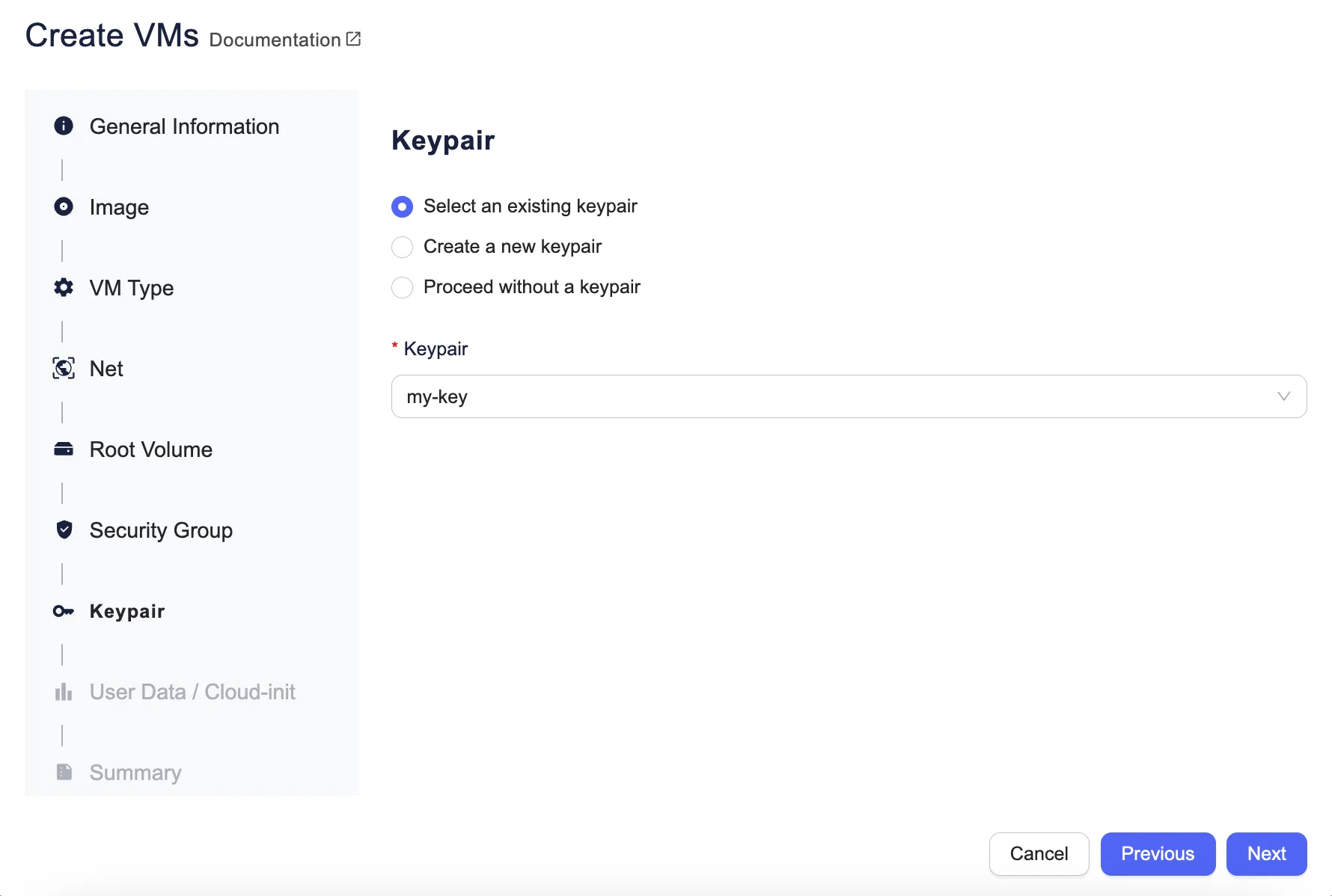Open the Documentation link
The height and width of the screenshot is (896, 1332).
275,40
